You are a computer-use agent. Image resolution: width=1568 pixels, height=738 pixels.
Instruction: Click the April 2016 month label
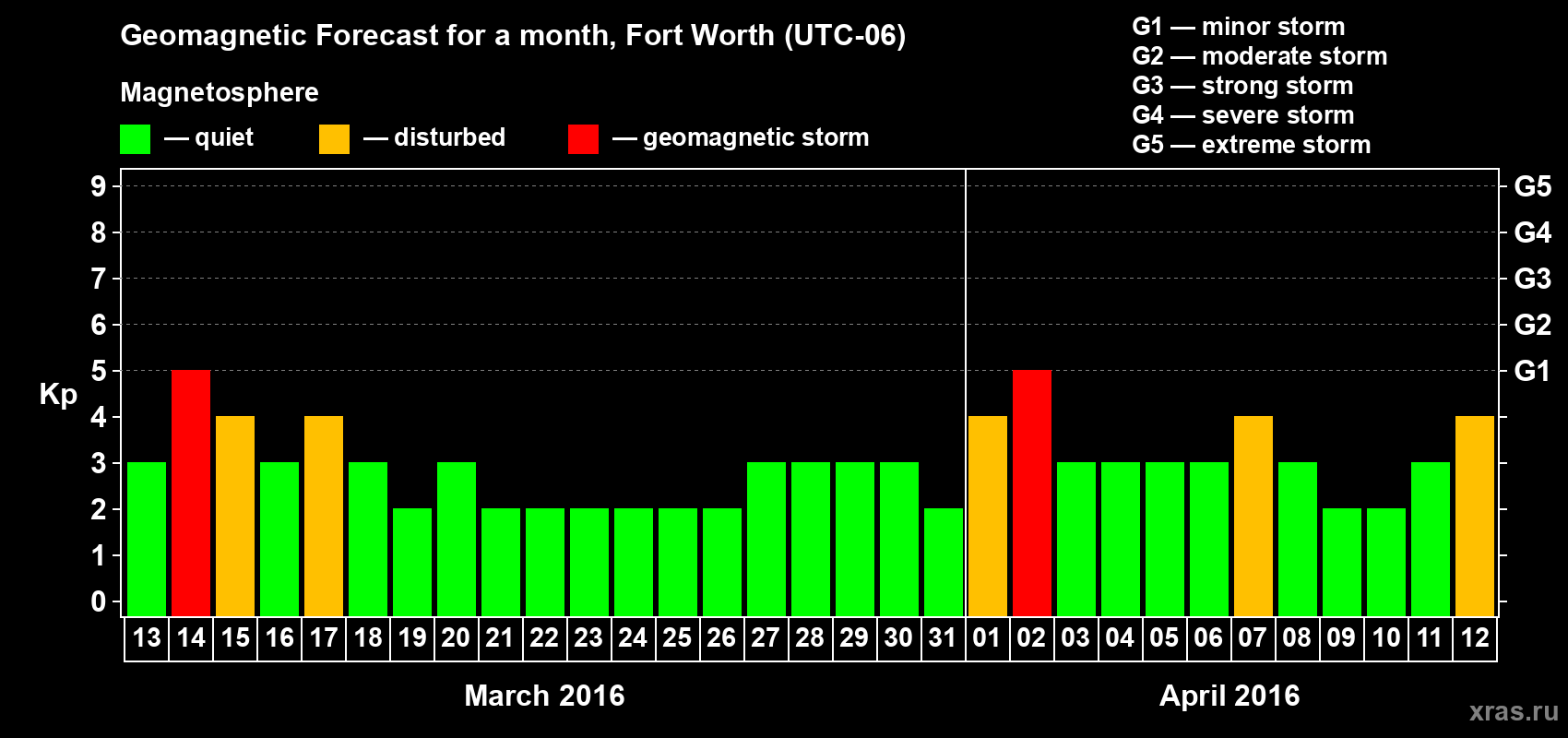tap(1229, 696)
